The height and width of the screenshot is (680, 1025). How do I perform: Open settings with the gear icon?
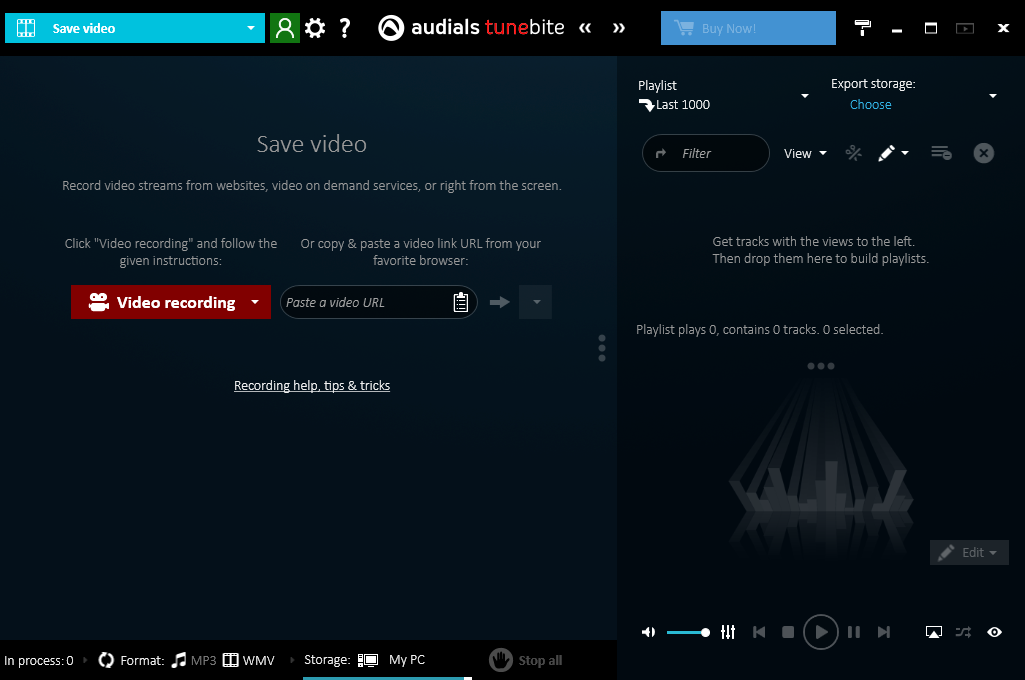click(315, 28)
